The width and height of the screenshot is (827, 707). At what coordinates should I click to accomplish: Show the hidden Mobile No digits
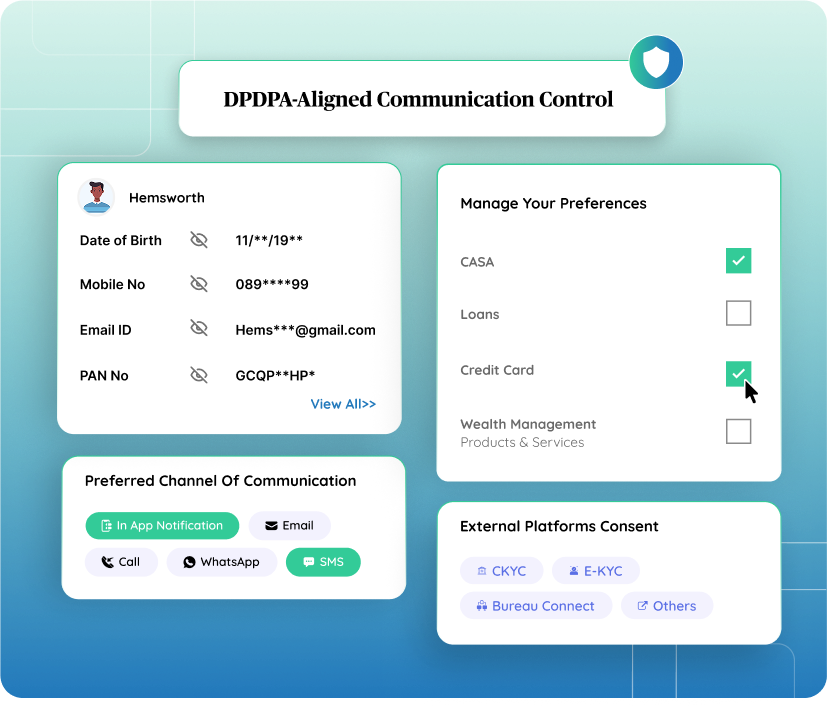(199, 284)
